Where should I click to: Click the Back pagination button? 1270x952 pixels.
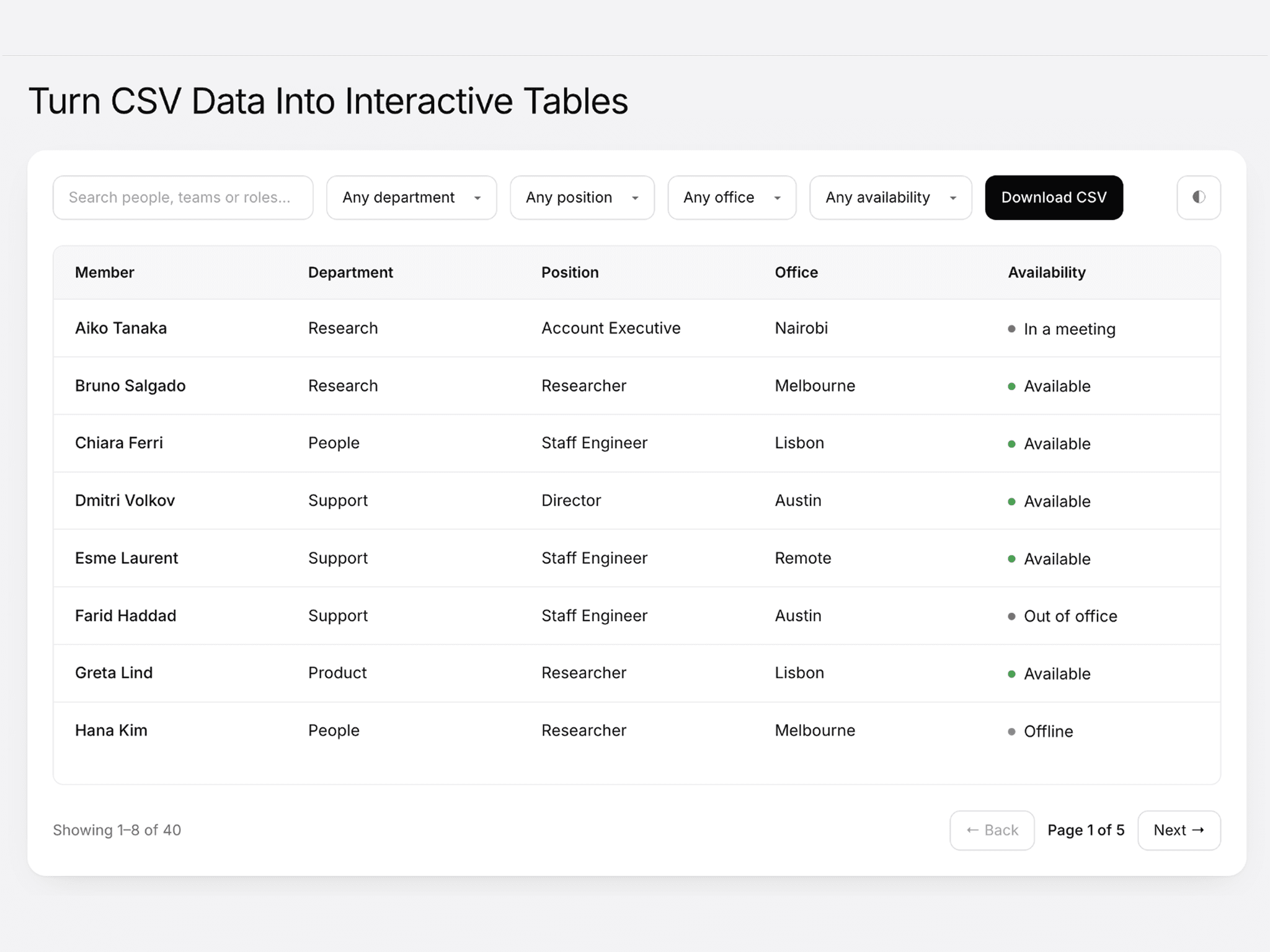992,830
